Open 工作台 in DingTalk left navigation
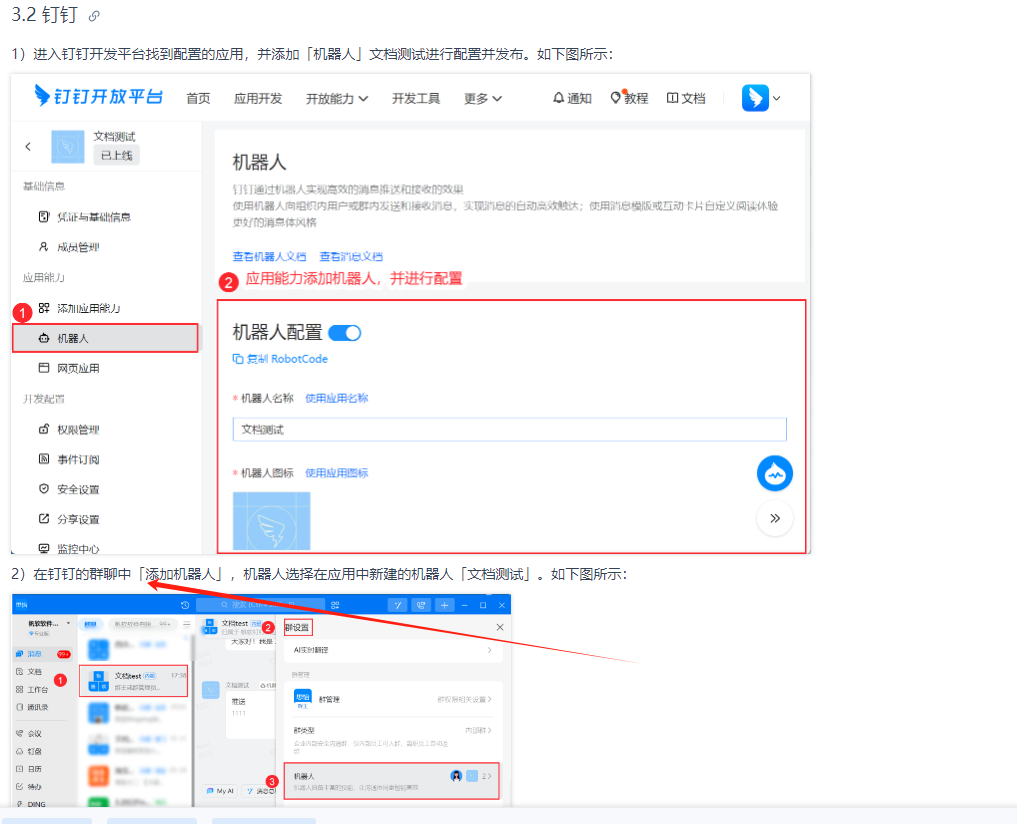The height and width of the screenshot is (824, 1017). [32, 690]
